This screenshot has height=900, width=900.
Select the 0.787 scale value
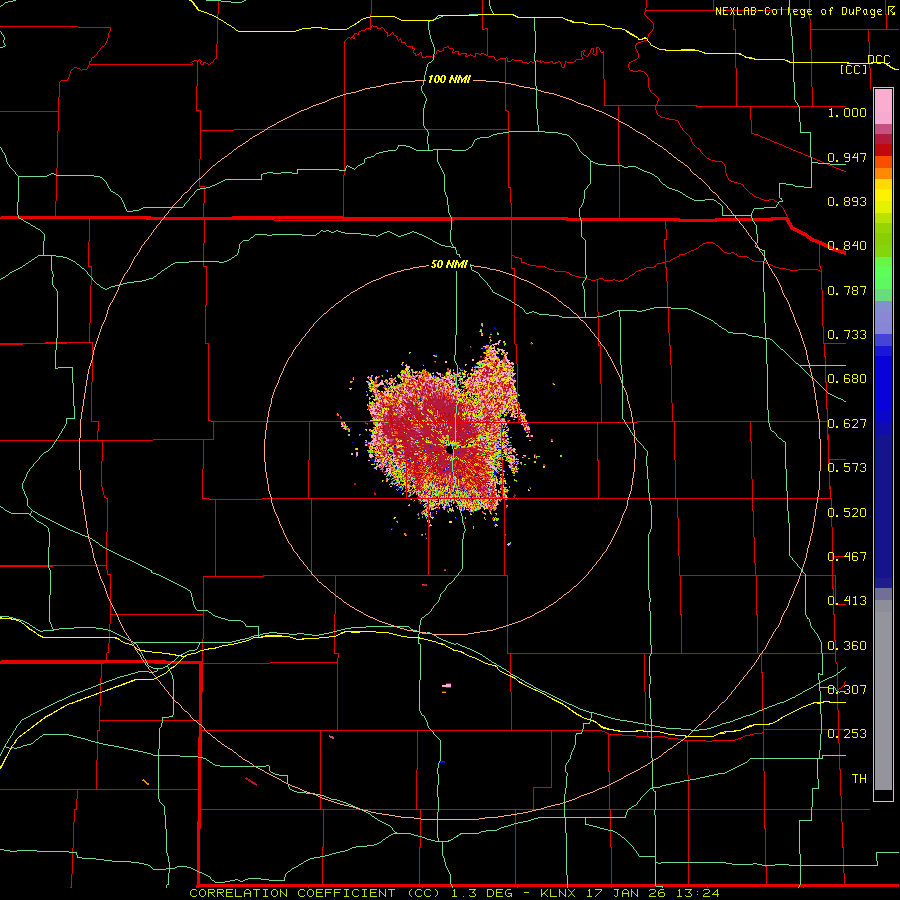click(847, 290)
